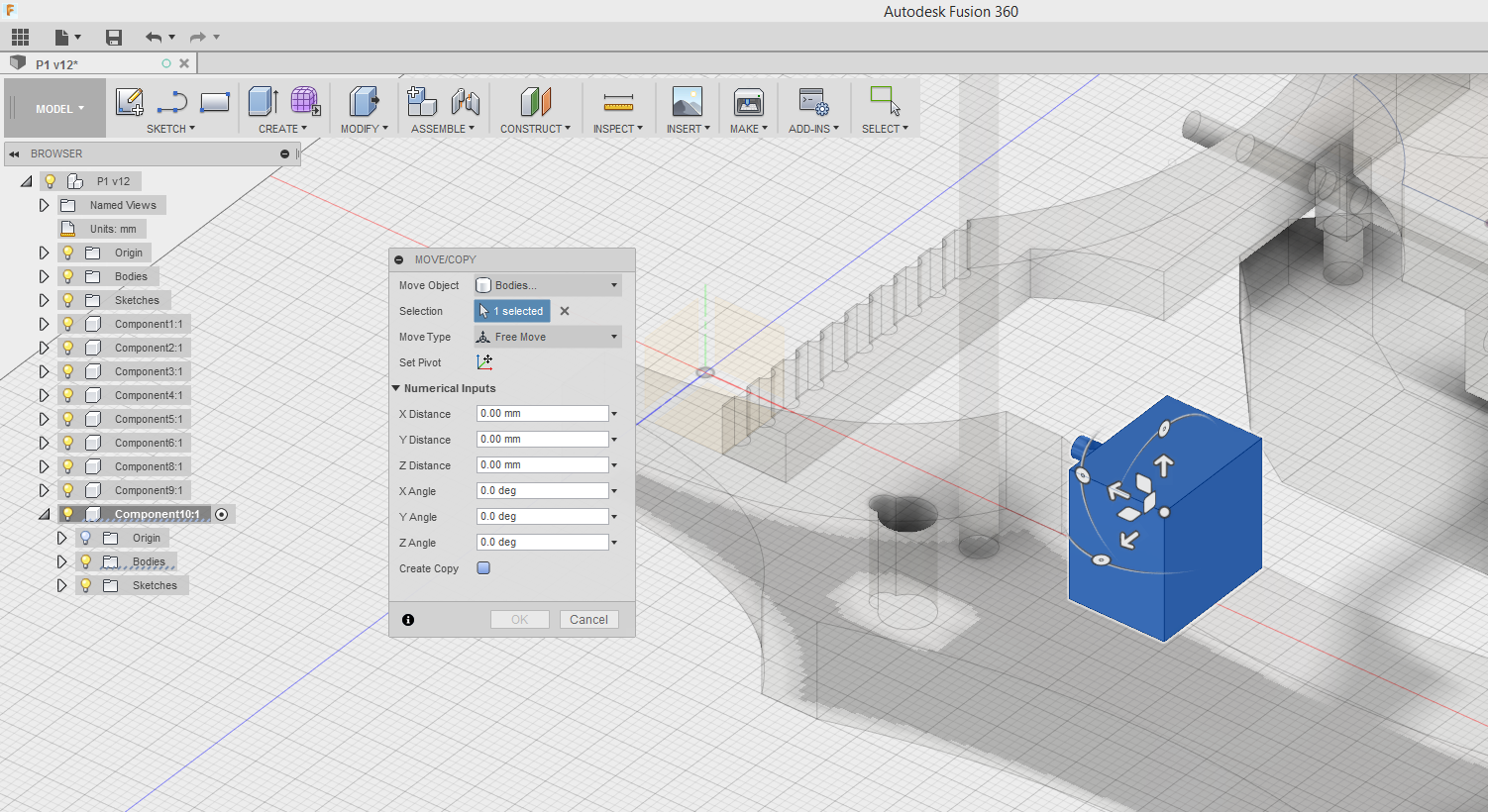The width and height of the screenshot is (1488, 812).
Task: Click the Undo arrow
Action: click(x=154, y=38)
